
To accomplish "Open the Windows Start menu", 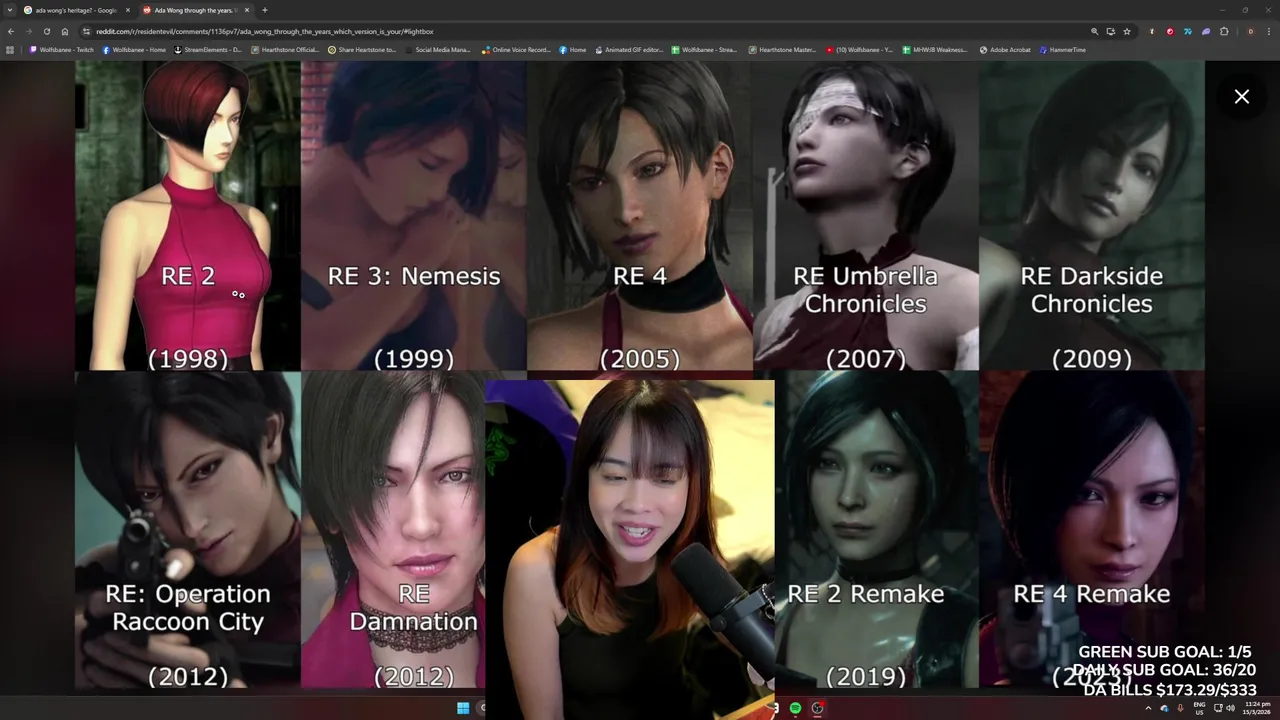I will (x=463, y=708).
